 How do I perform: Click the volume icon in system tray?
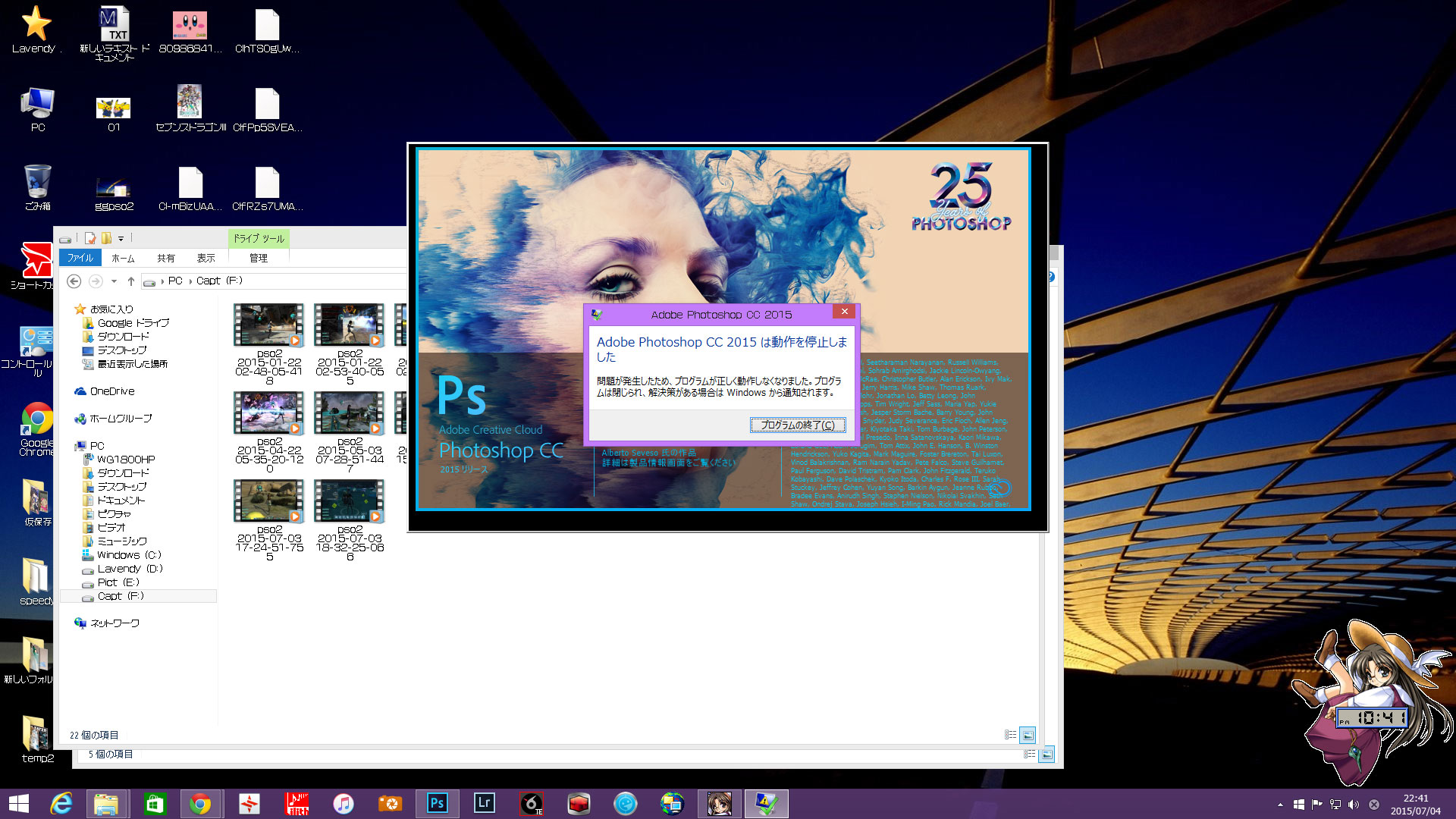click(x=1354, y=805)
